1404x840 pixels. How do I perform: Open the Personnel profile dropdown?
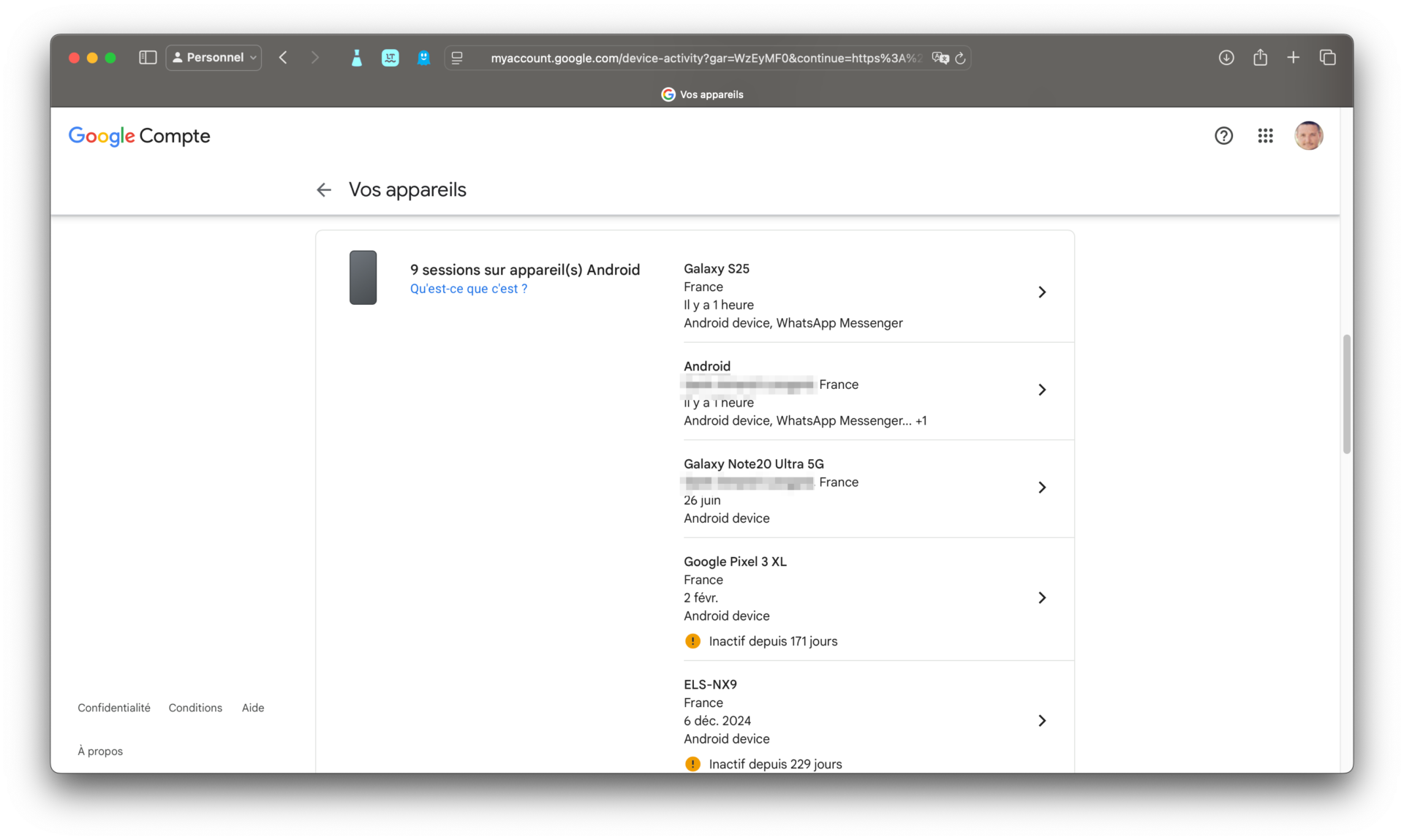pos(214,58)
